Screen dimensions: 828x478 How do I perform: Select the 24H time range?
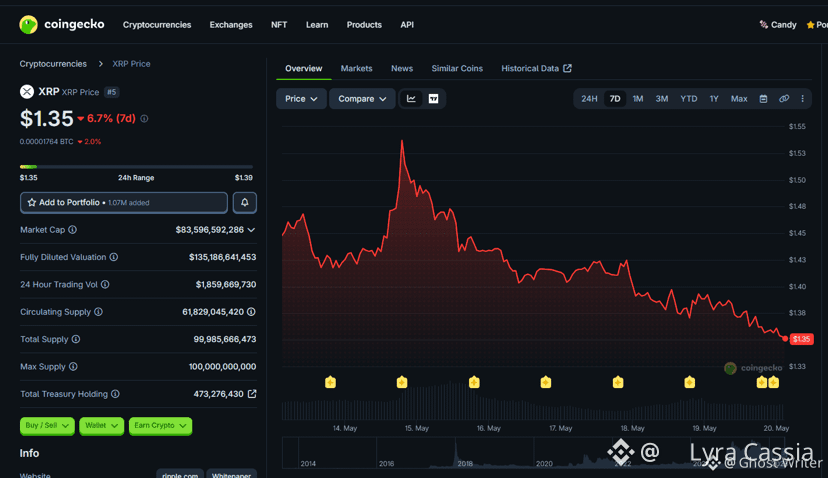589,99
